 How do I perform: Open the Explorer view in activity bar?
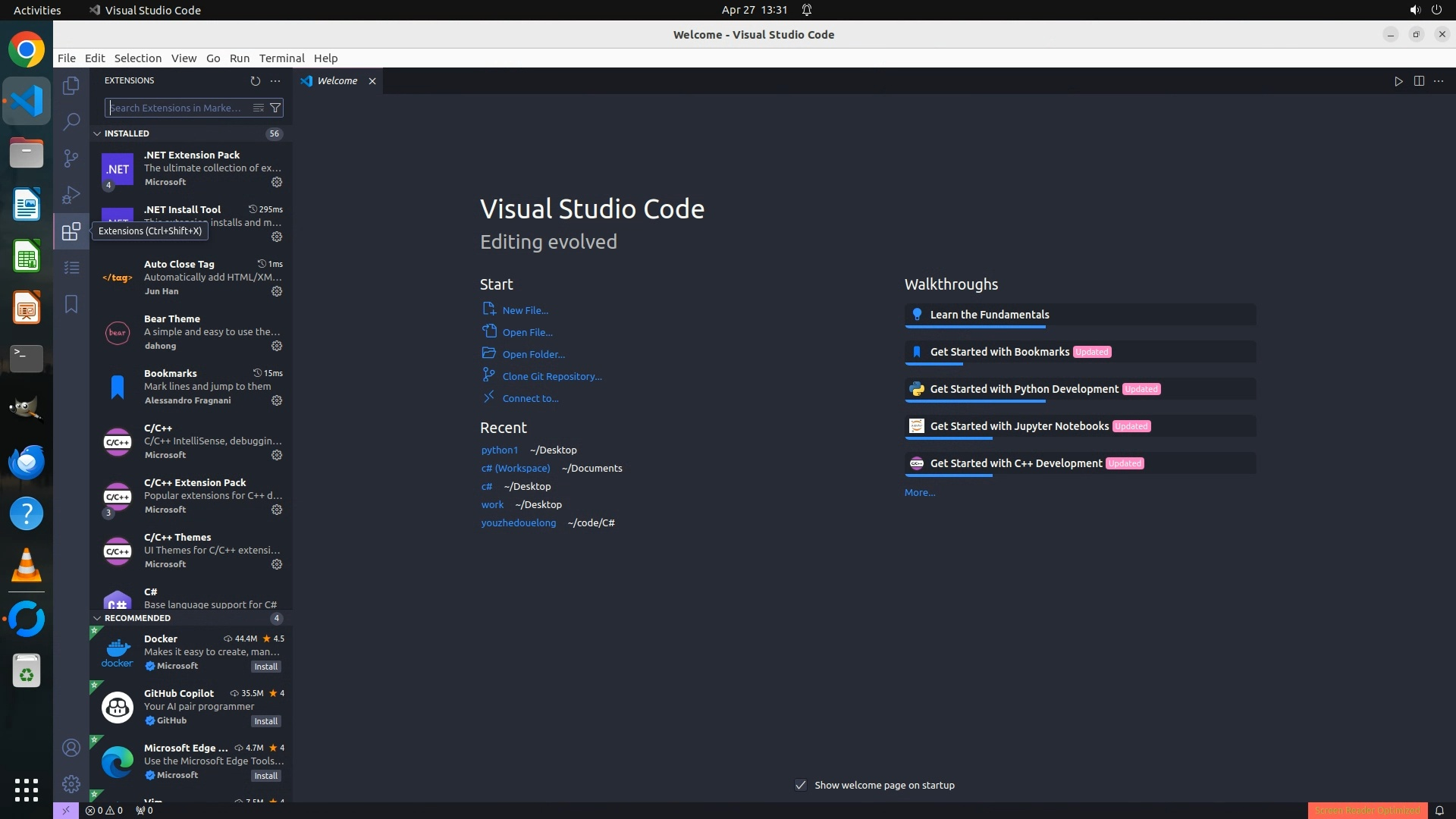[x=71, y=86]
